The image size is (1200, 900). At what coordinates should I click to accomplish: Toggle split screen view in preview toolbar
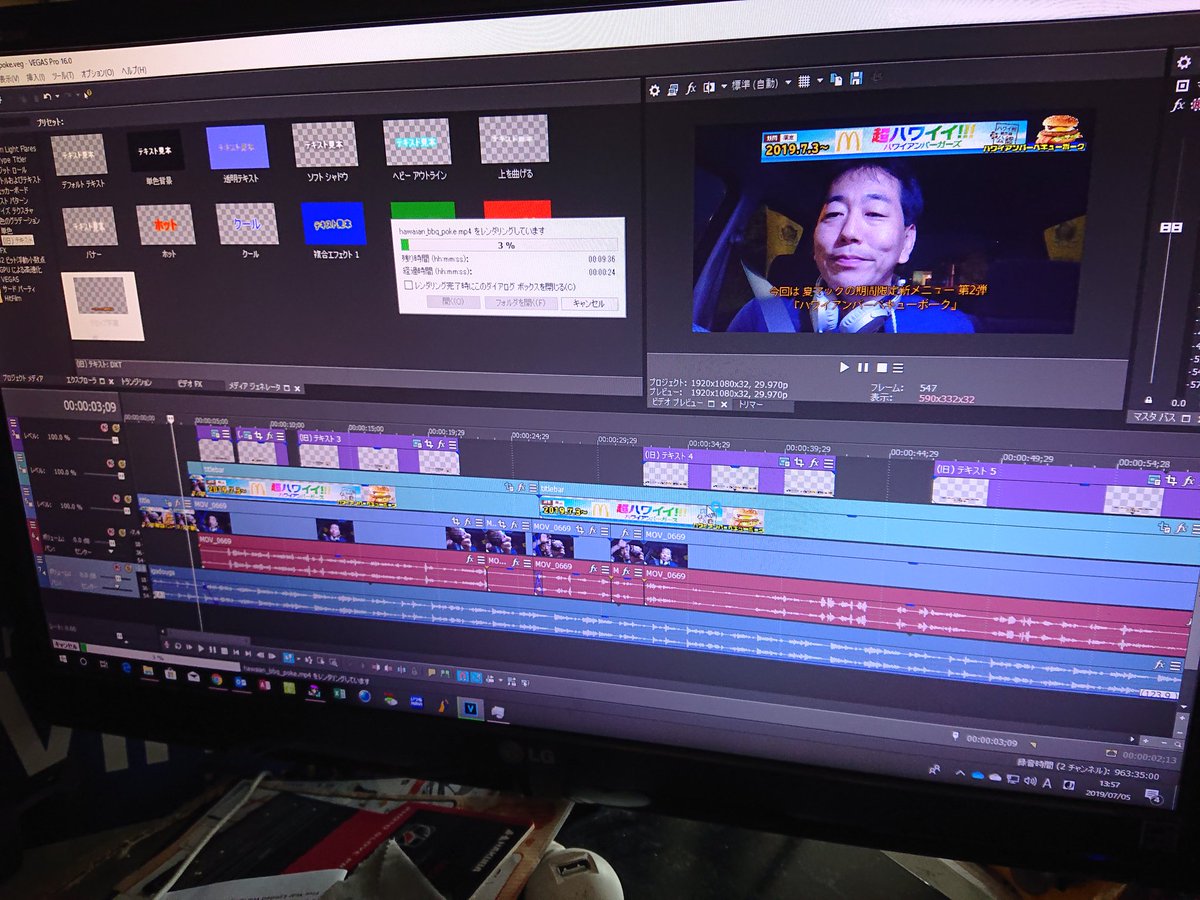709,87
